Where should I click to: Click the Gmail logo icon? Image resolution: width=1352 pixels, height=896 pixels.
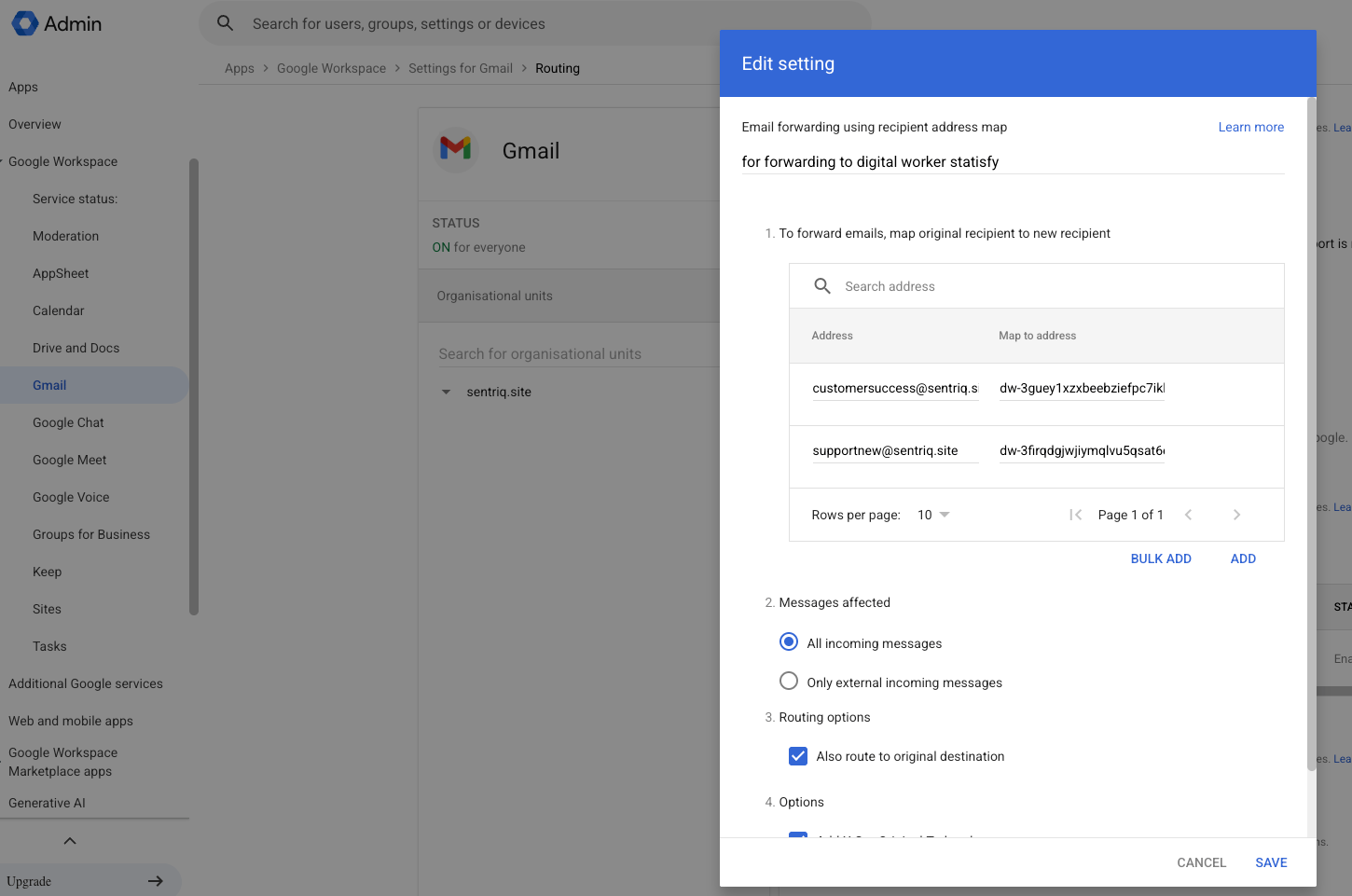[x=456, y=148]
